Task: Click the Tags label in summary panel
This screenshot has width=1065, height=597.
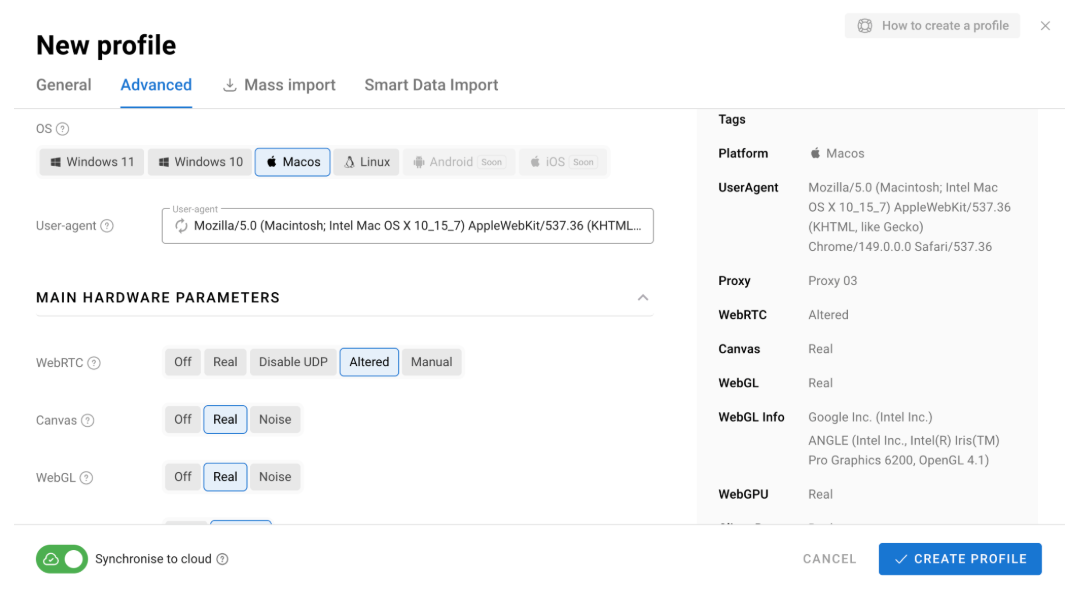Action: [x=732, y=120]
